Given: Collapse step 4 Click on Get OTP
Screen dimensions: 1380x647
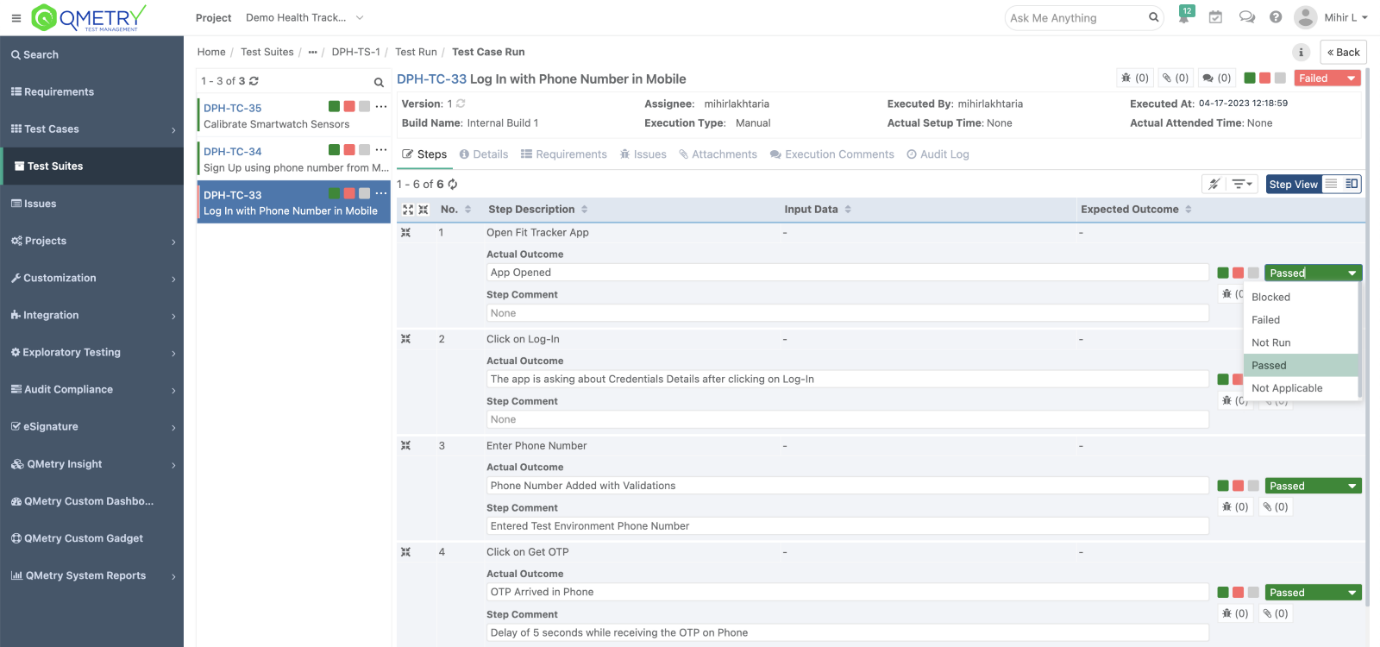Looking at the screenshot, I should click(406, 552).
